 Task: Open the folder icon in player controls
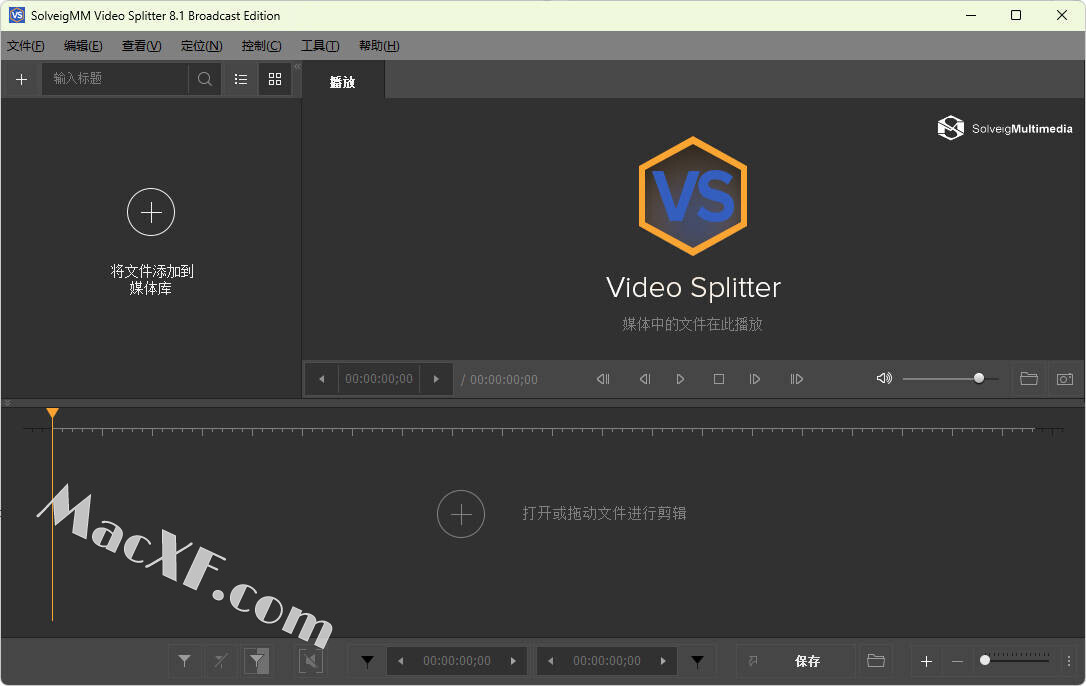pyautogui.click(x=1029, y=379)
